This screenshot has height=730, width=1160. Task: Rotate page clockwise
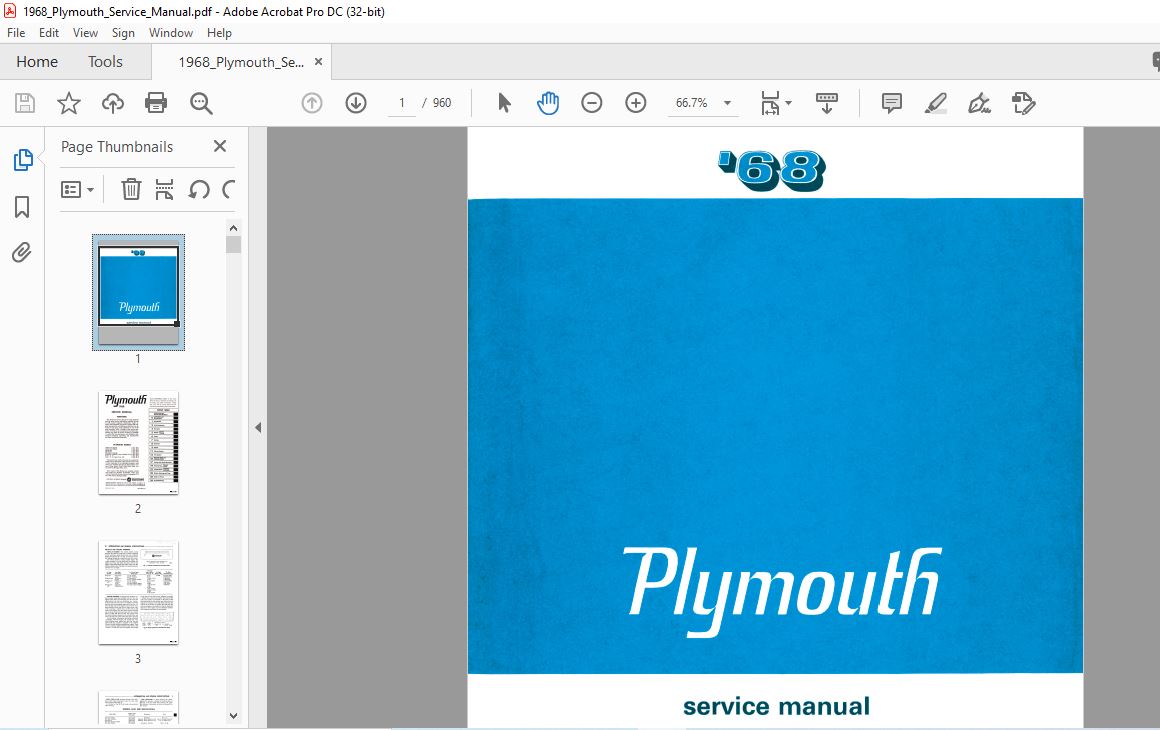[x=229, y=189]
